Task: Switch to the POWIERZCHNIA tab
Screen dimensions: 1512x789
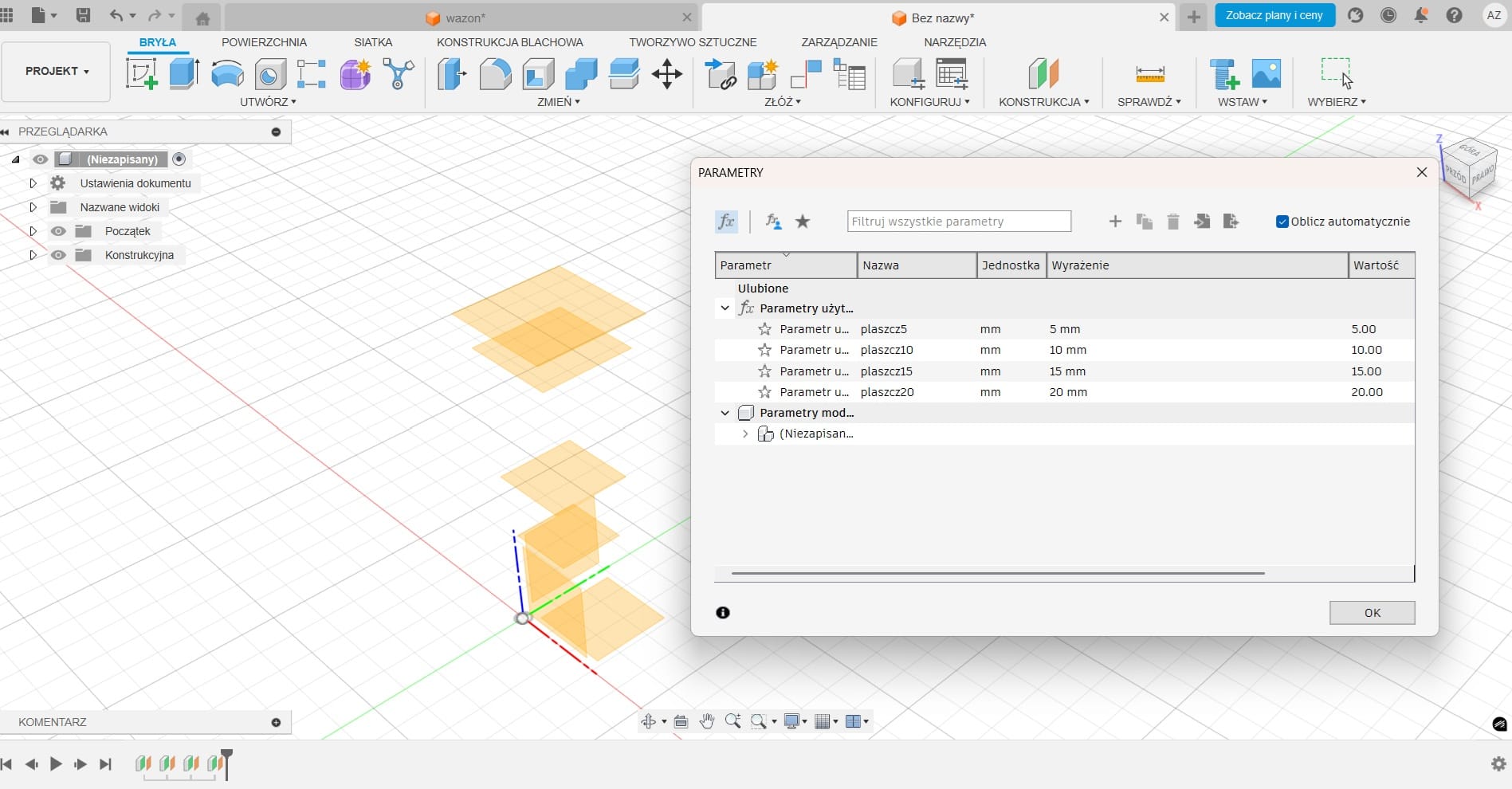Action: click(x=264, y=42)
